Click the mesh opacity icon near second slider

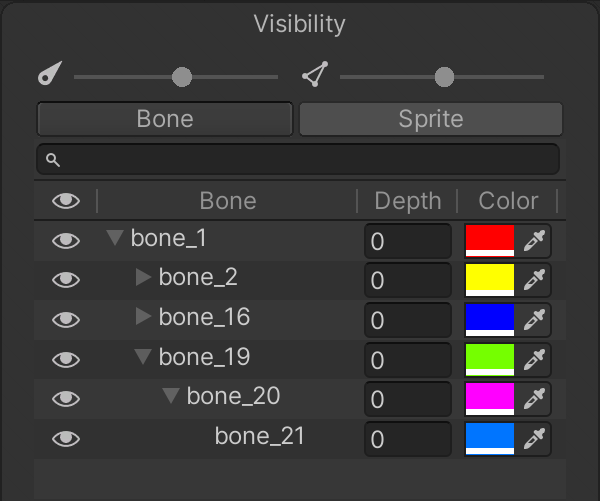(x=316, y=75)
